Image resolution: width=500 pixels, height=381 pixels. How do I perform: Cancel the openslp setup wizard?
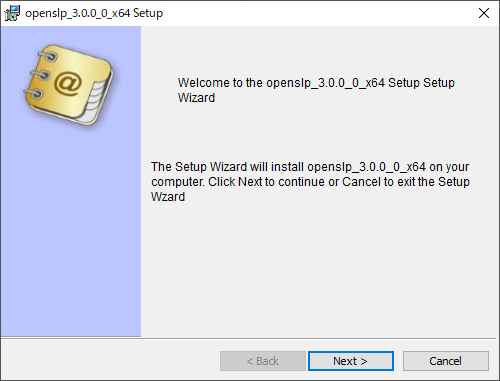446,361
